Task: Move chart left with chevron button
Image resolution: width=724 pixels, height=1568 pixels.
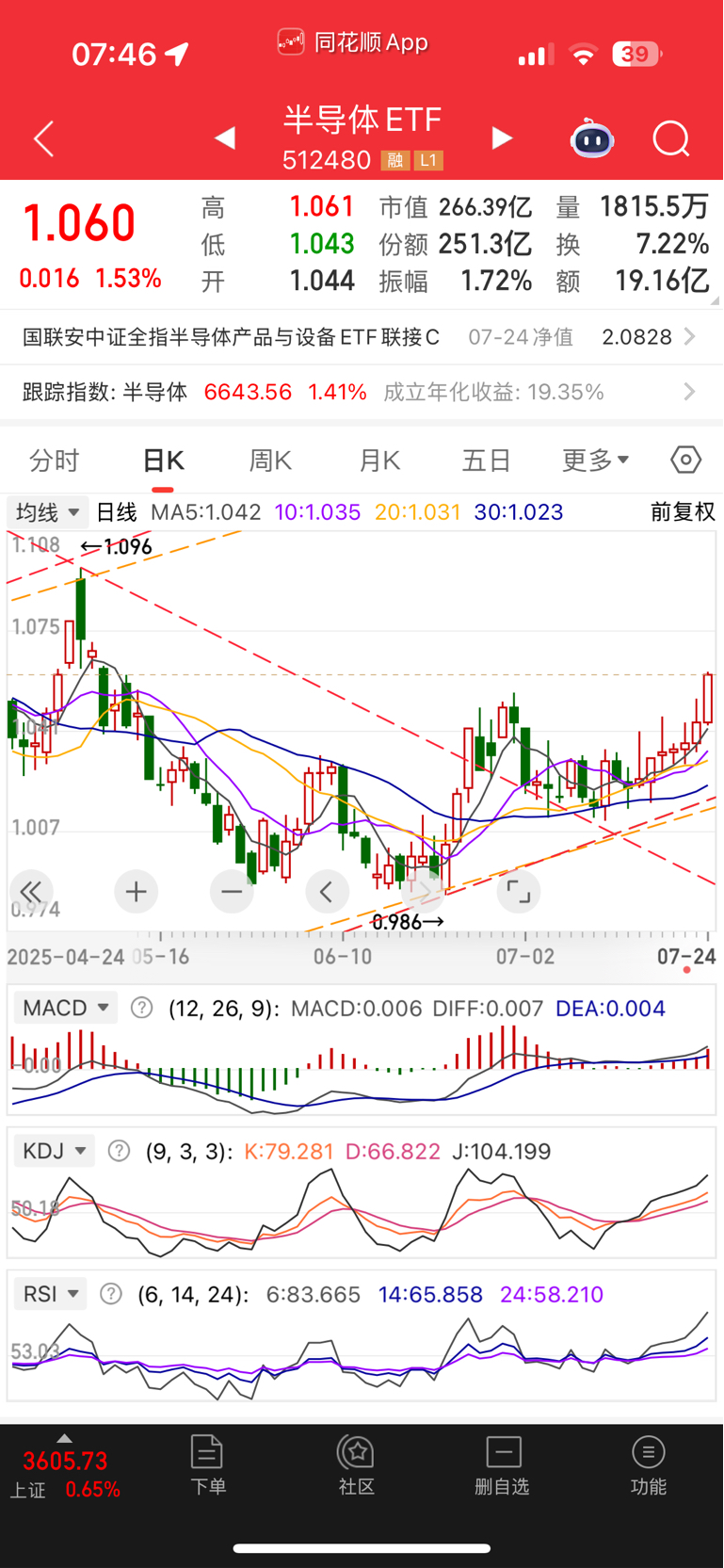Action: click(327, 892)
